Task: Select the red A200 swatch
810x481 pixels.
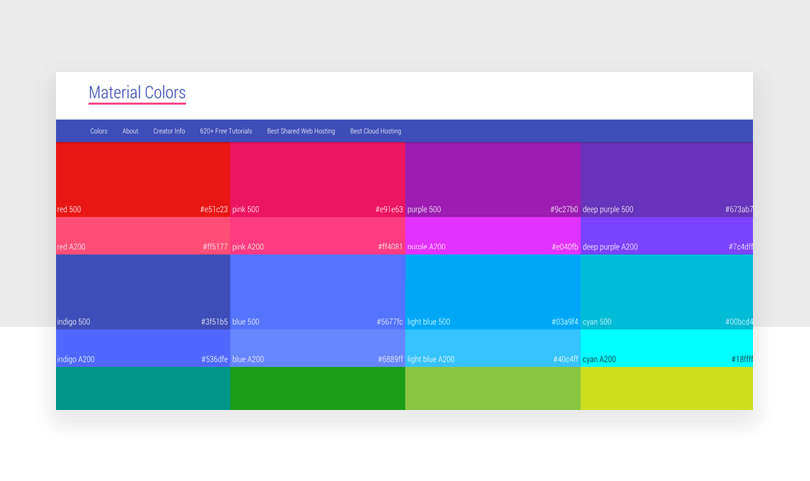Action: click(143, 236)
